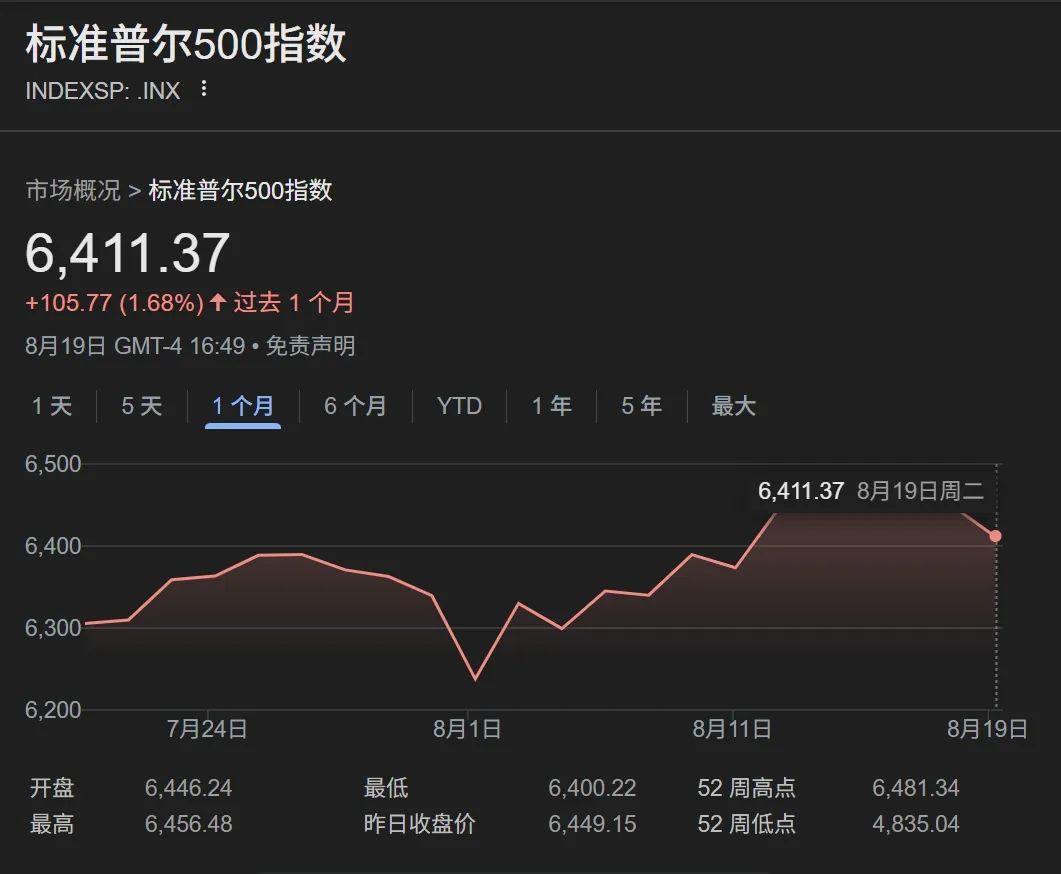This screenshot has height=874, width=1061.
Task: Select the 最大 time range tab
Action: click(x=733, y=406)
